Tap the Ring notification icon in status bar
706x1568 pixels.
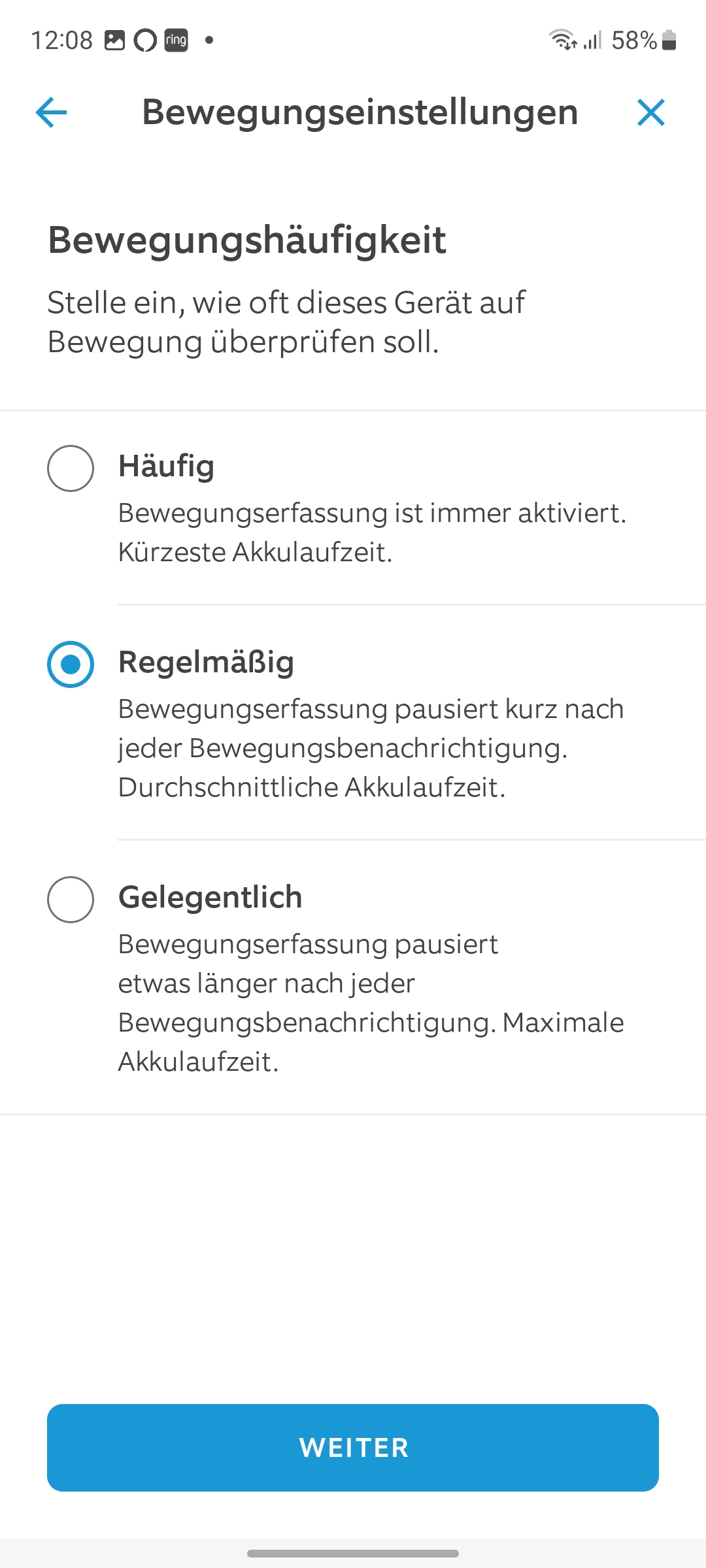point(176,41)
